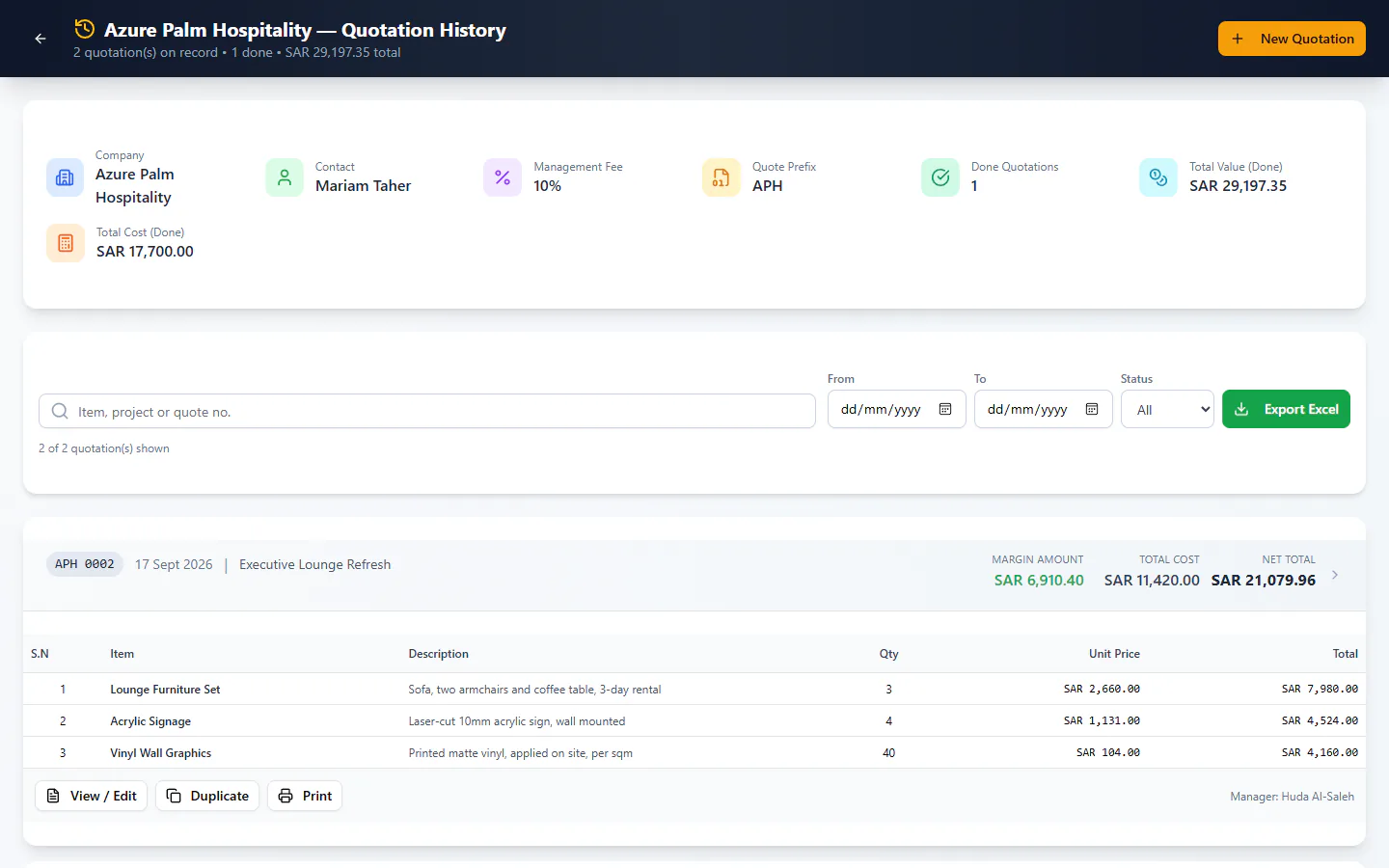The height and width of the screenshot is (868, 1389).
Task: Click unit price SAR 1,131.00
Action: pyautogui.click(x=1102, y=721)
